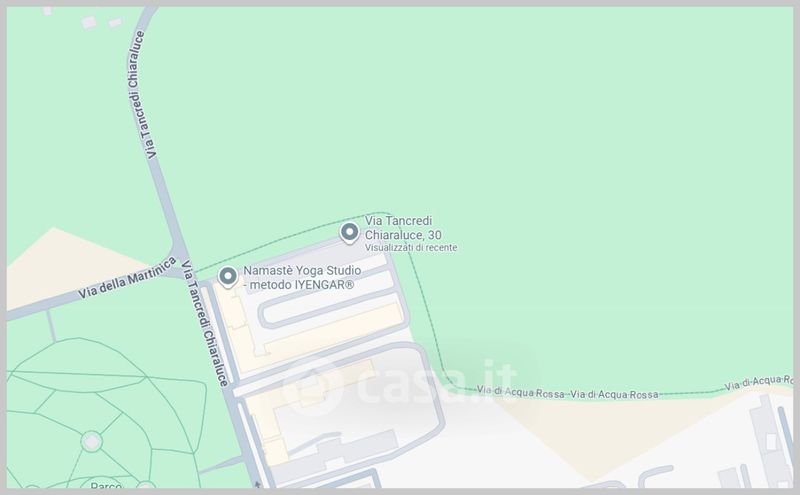Select the Via di Acqua Rossa label nearest watermark
The width and height of the screenshot is (800, 495).
point(520,392)
